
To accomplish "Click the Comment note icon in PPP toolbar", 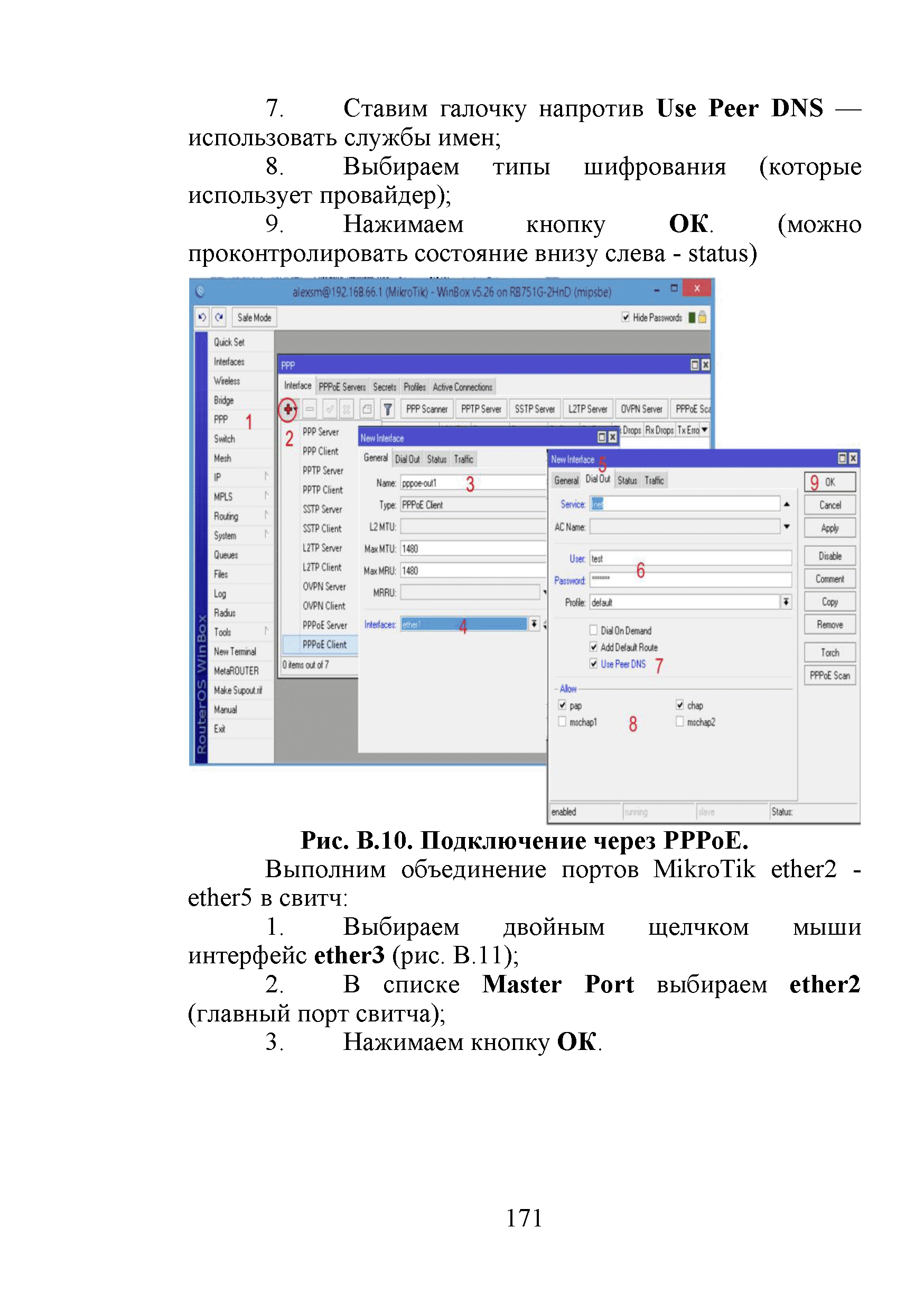I will [367, 409].
